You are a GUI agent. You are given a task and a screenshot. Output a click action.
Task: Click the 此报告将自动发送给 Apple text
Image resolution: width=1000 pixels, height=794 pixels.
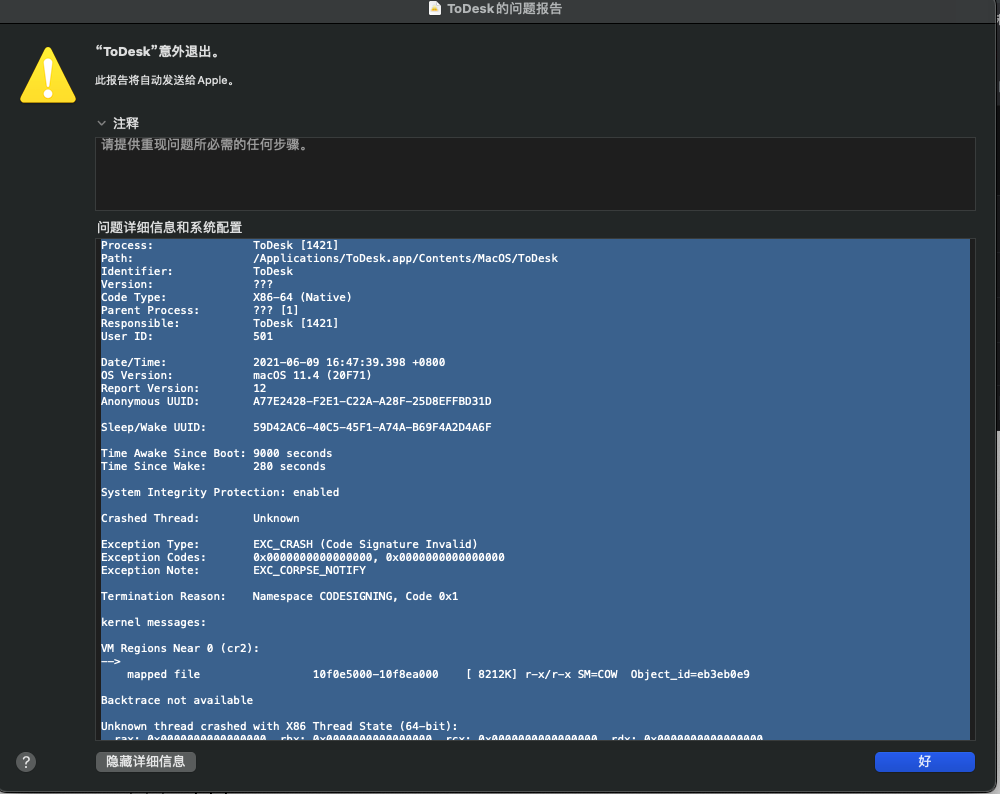[x=164, y=80]
